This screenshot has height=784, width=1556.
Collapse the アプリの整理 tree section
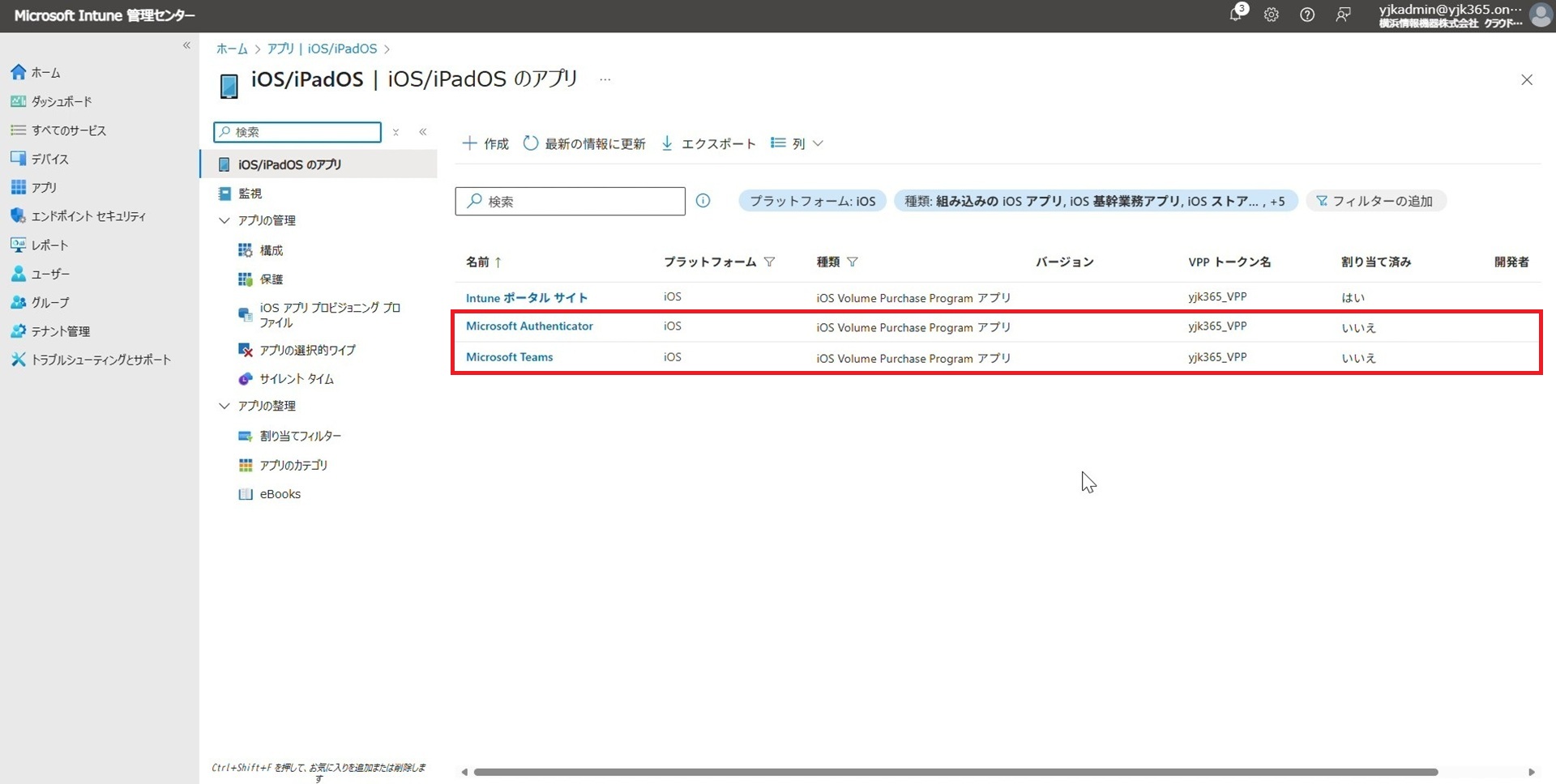224,406
